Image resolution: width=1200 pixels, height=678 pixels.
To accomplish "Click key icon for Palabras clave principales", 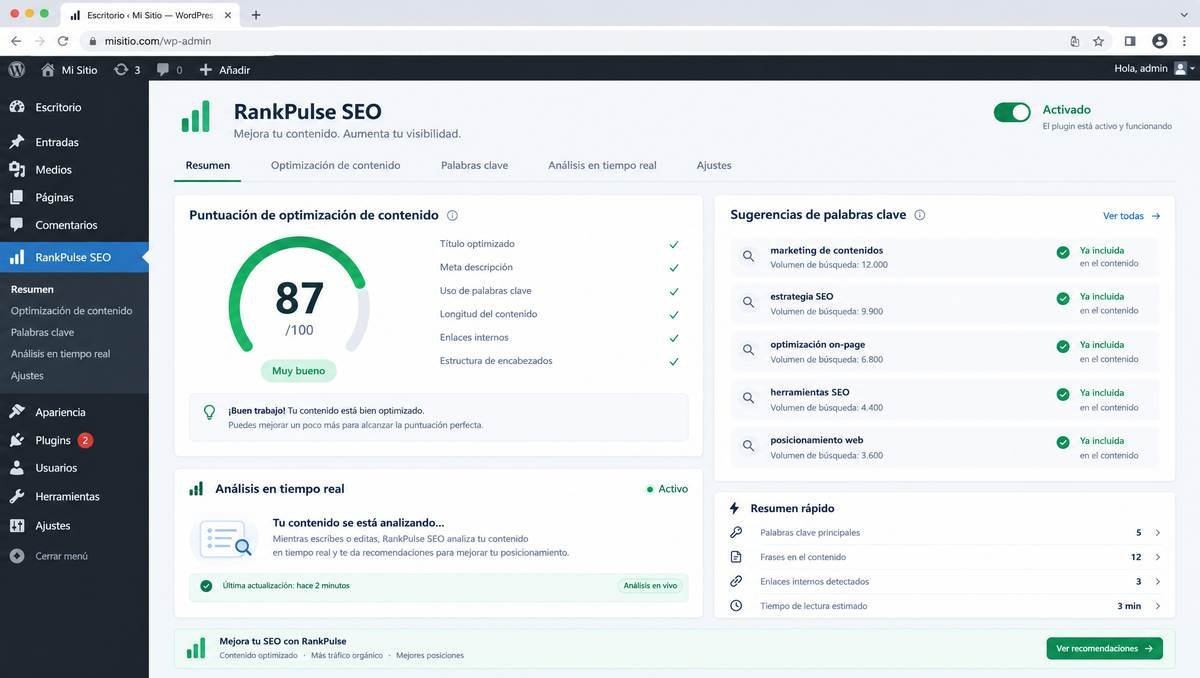I will (x=736, y=533).
